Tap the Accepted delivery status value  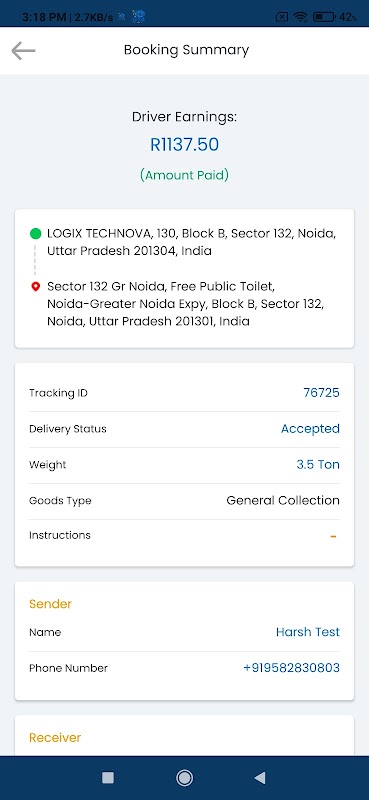[310, 429]
